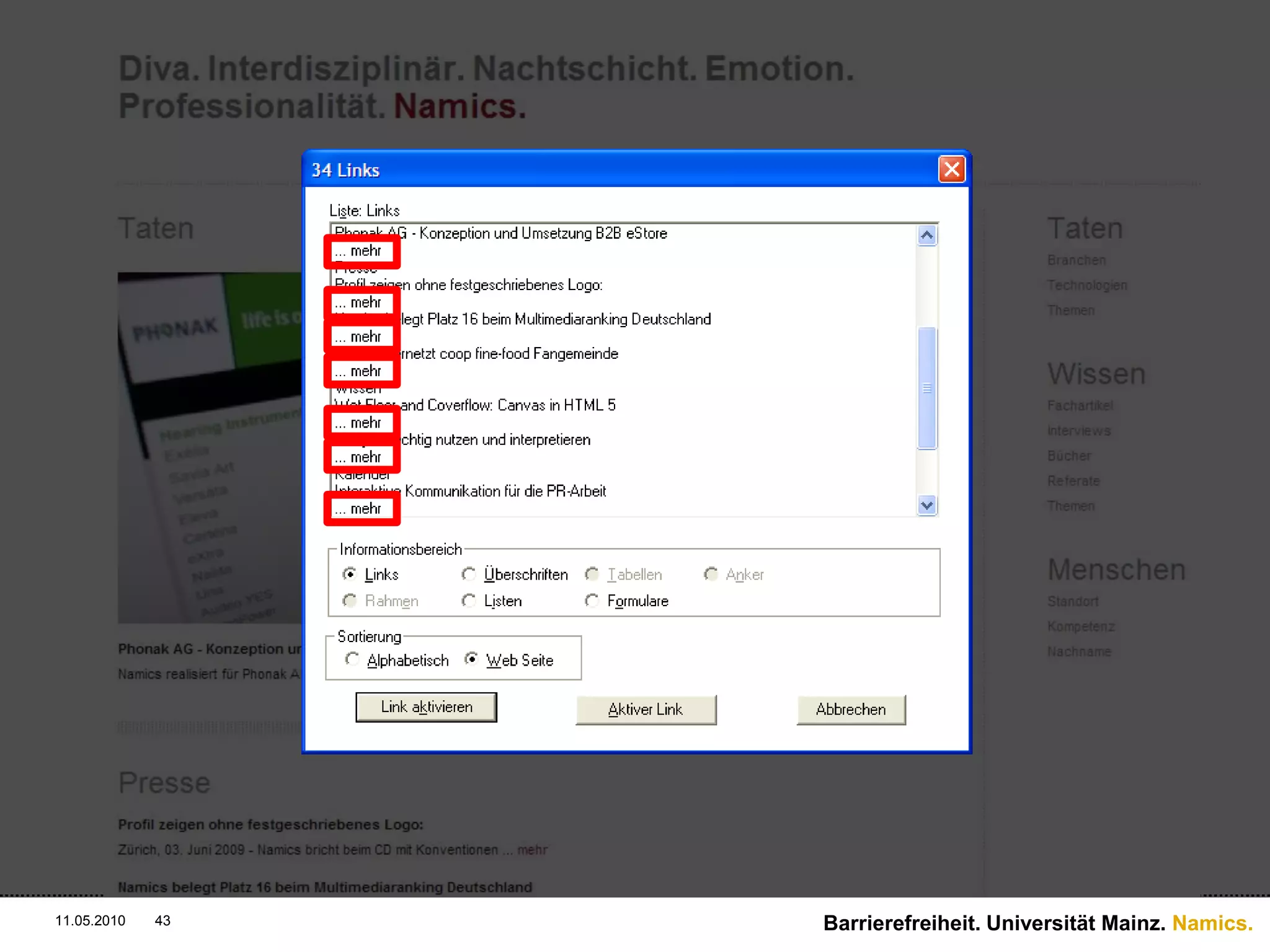The image size is (1270, 952).
Task: Sort links Alphabetisch
Action: pos(397,660)
